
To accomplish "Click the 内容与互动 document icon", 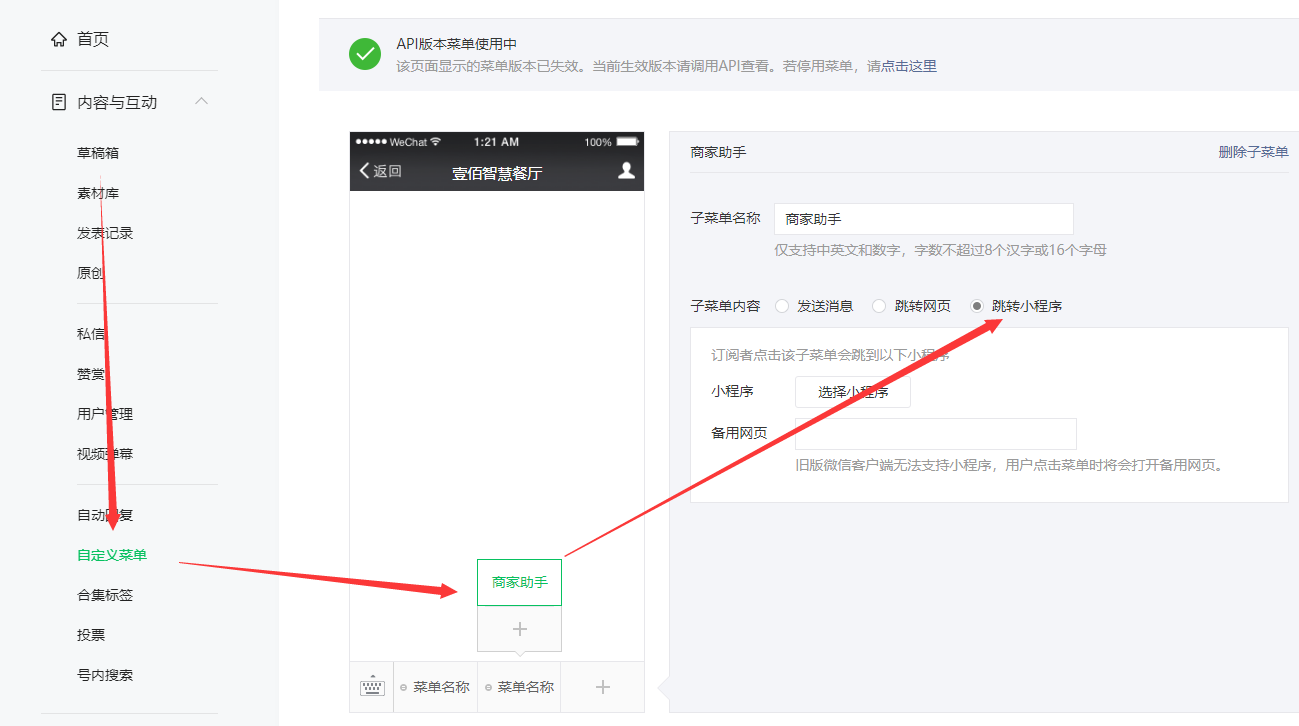I will 59,102.
